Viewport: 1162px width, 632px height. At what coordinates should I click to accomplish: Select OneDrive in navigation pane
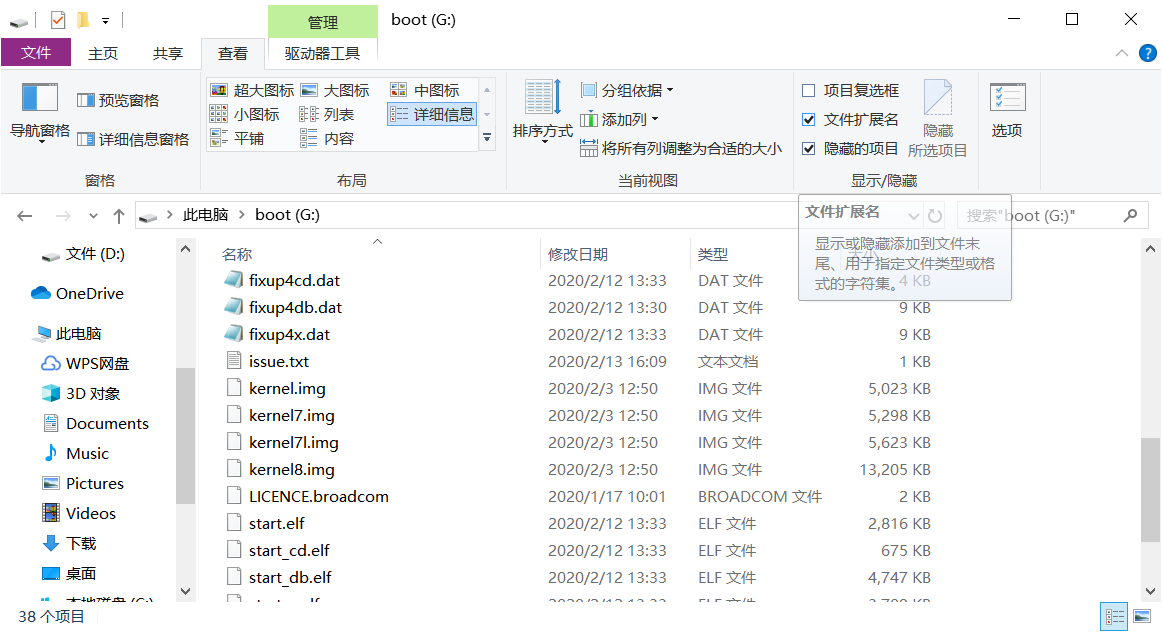(77, 293)
